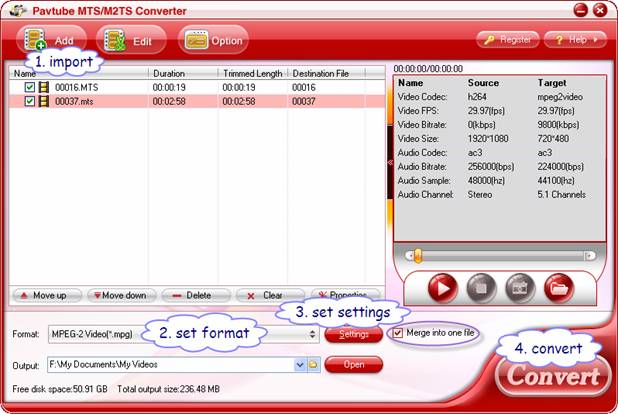The height and width of the screenshot is (414, 618).
Task: Close the Pavtube converter window
Action: (600, 10)
